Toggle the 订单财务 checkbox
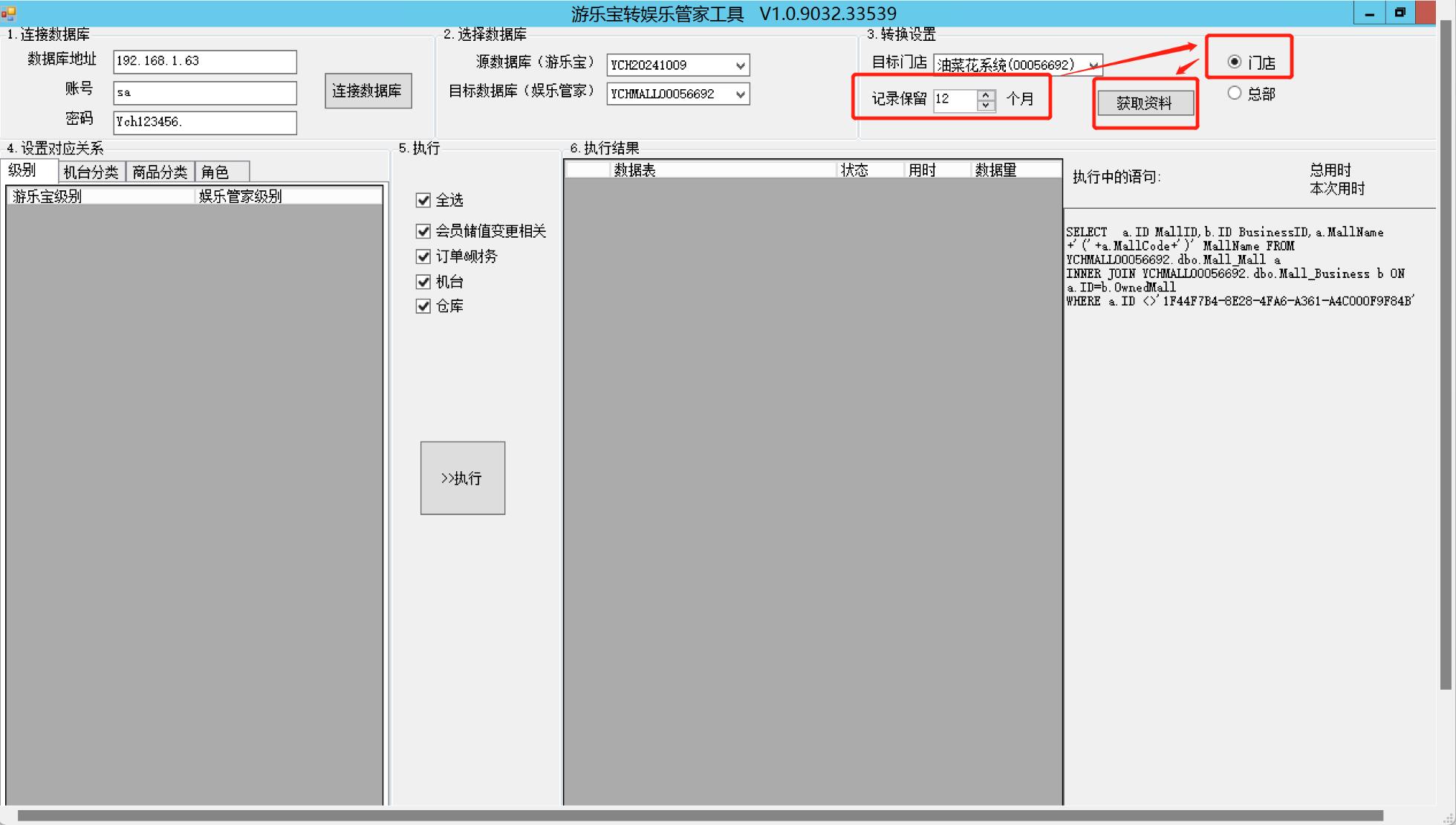Image resolution: width=1456 pixels, height=825 pixels. click(423, 256)
